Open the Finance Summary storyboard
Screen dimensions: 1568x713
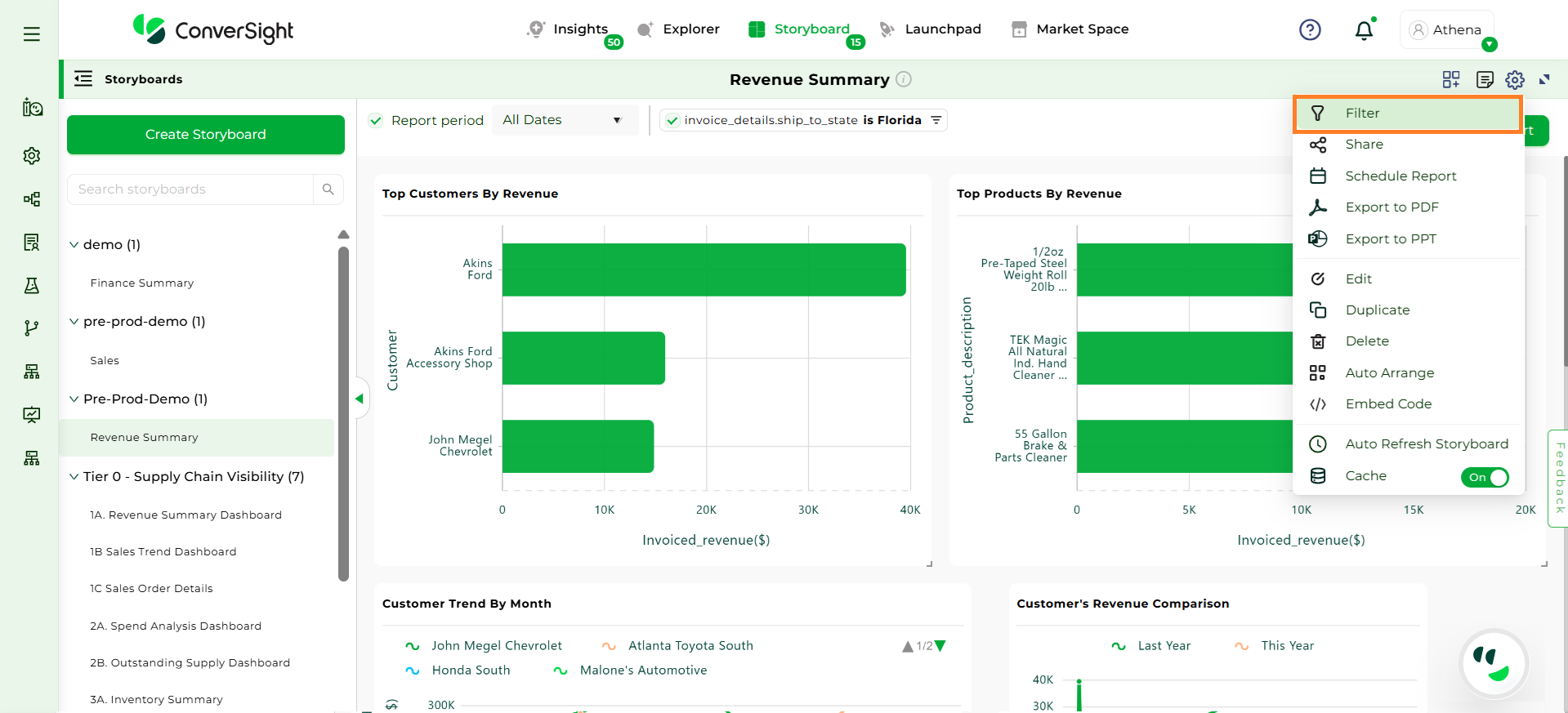point(142,283)
